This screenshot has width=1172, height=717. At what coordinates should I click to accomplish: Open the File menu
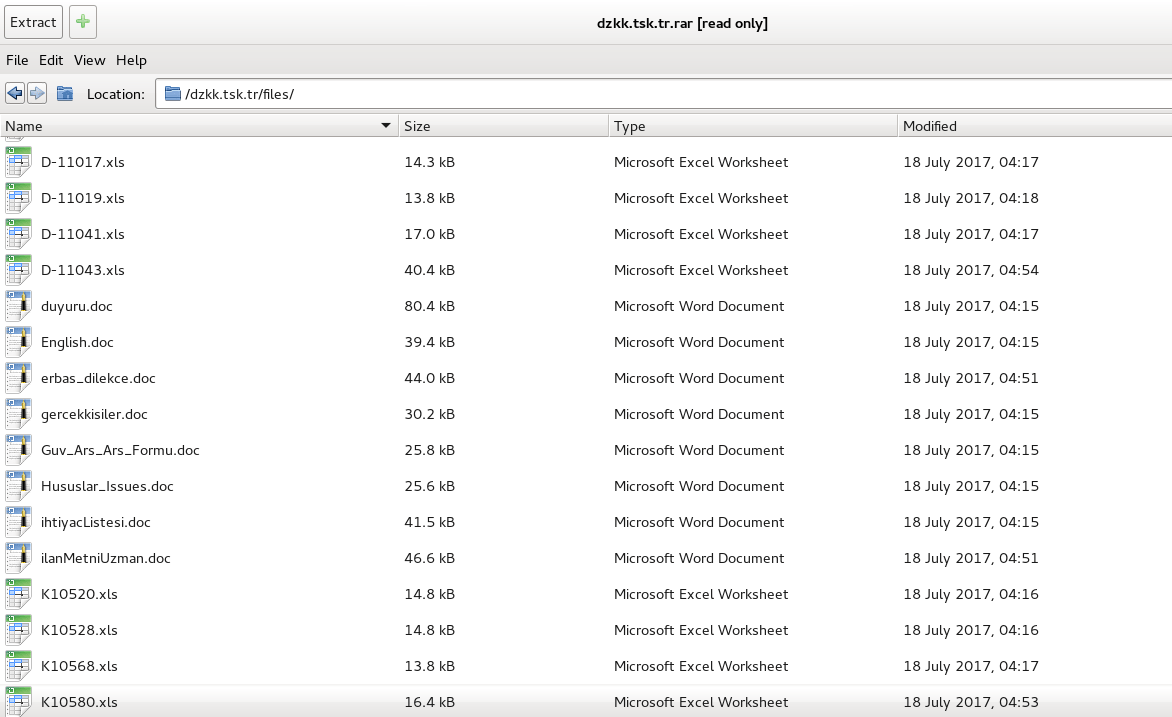pyautogui.click(x=17, y=60)
